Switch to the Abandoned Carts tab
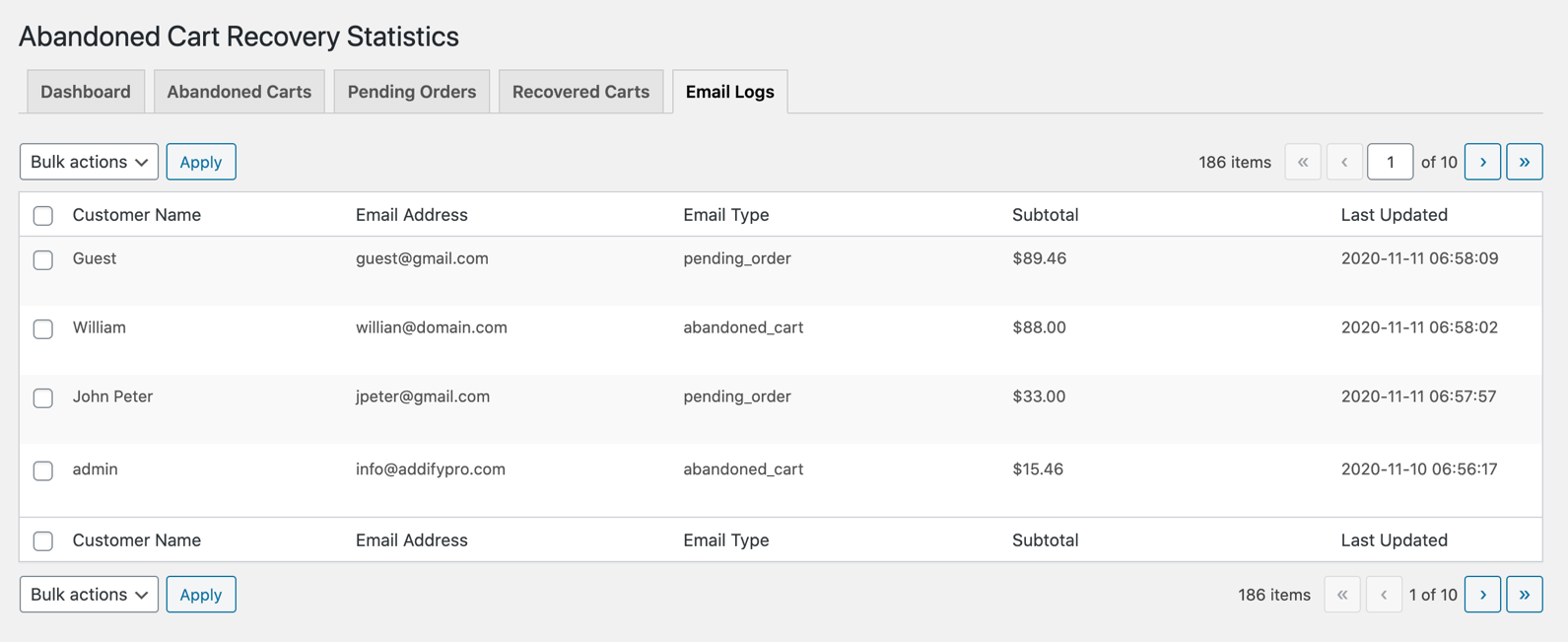Image resolution: width=1568 pixels, height=642 pixels. pos(239,92)
